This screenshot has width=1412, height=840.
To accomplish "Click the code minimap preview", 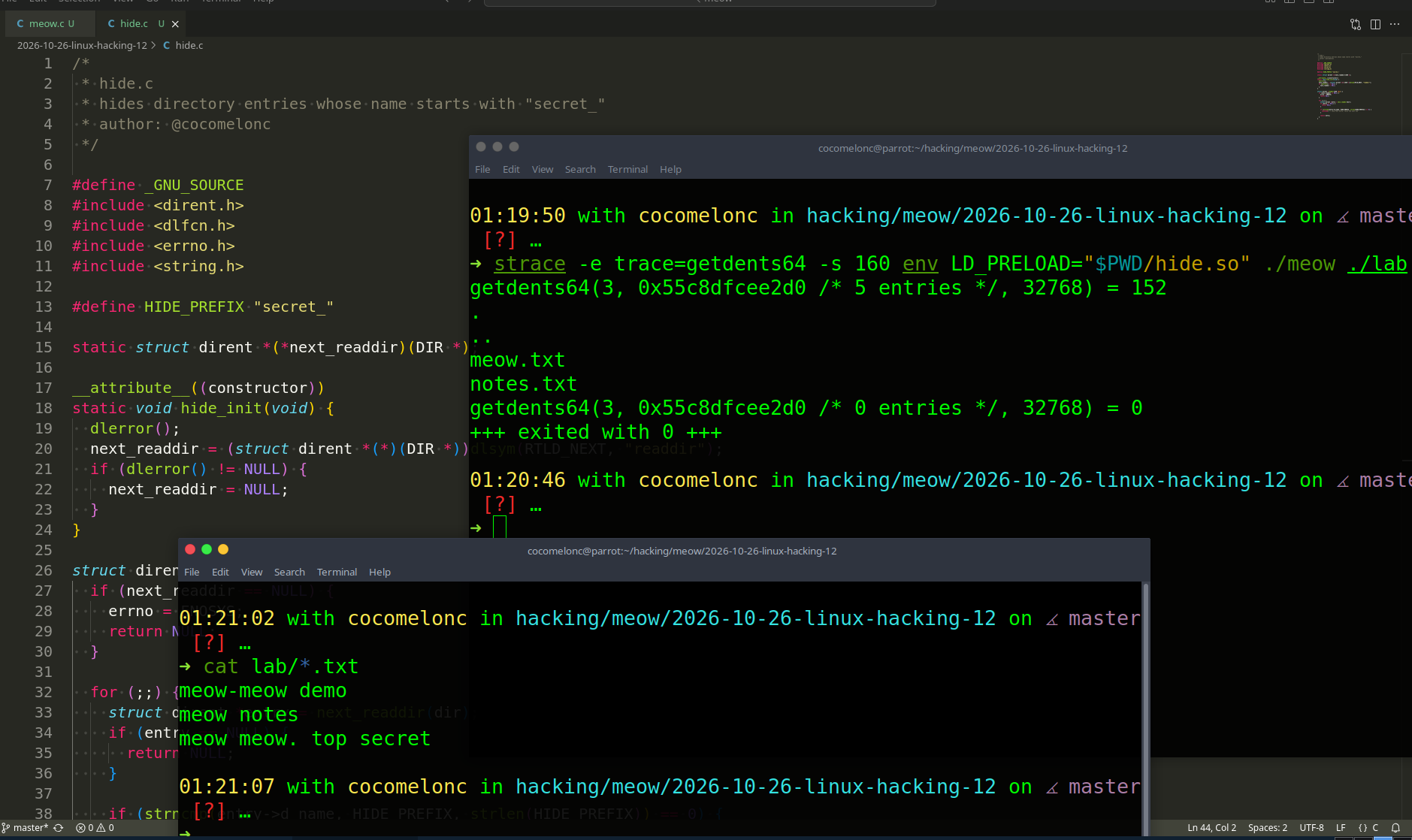I will click(x=1345, y=85).
